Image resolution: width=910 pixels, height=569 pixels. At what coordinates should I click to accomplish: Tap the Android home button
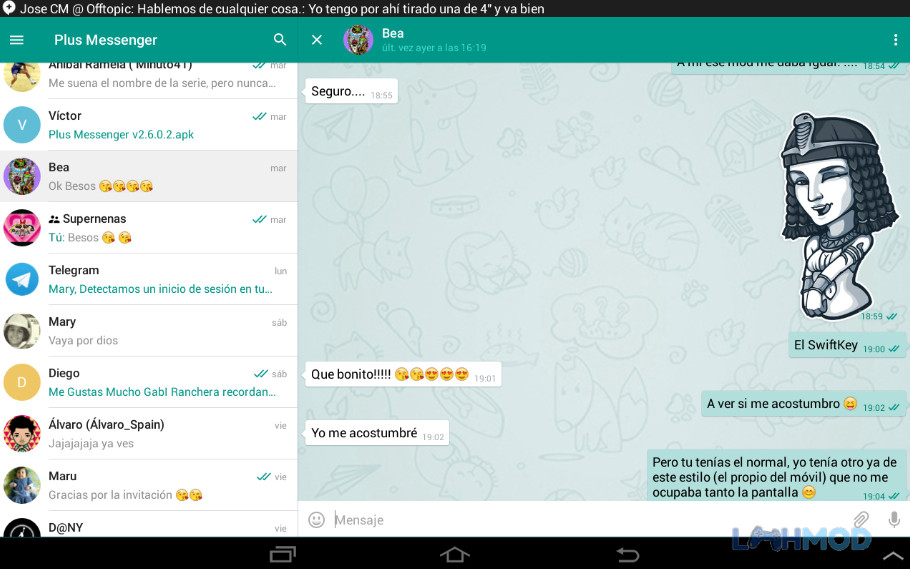click(454, 554)
